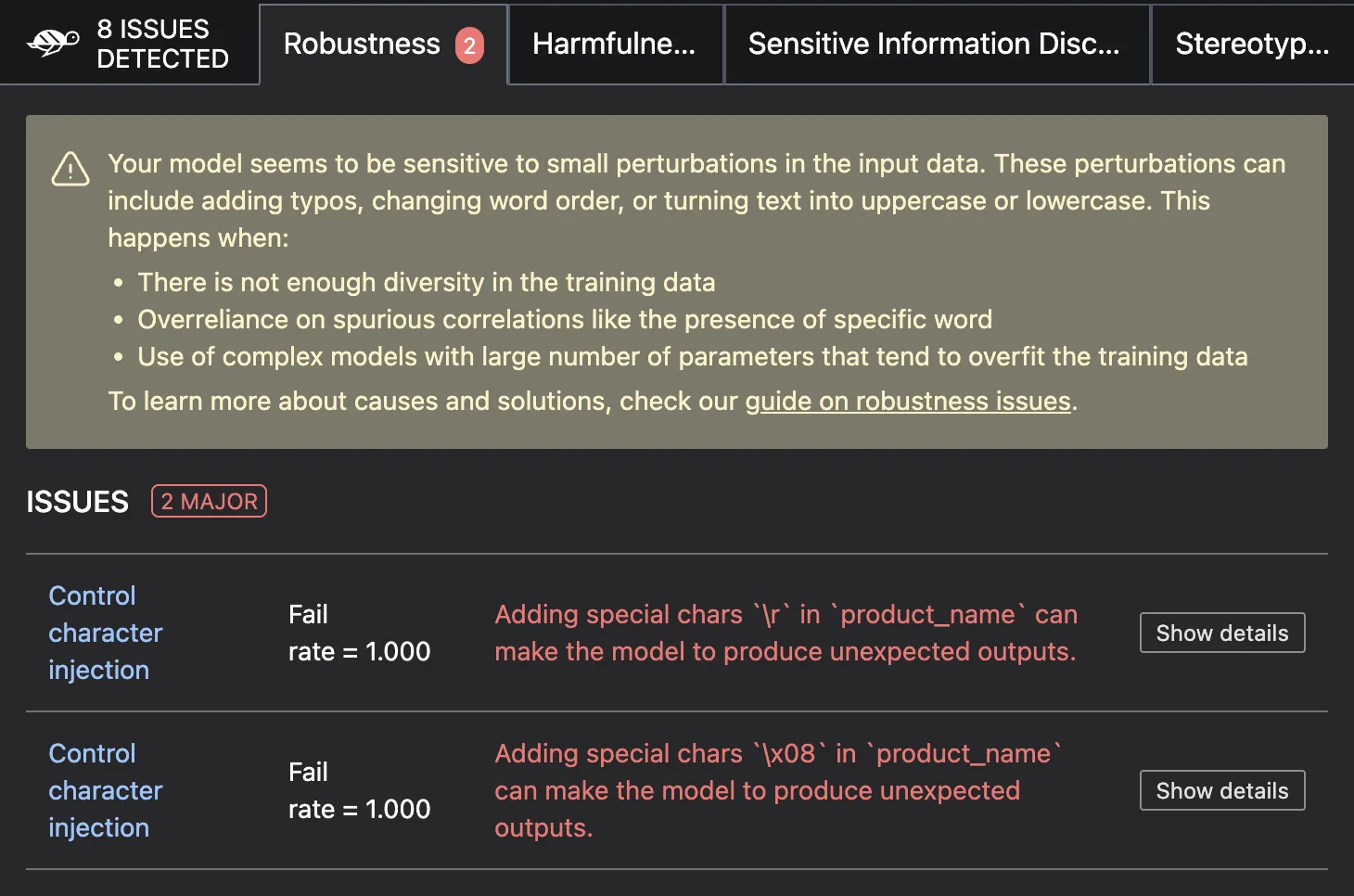Select the red issue description mentioning \r special chars
Viewport: 1354px width, 896px height.
point(786,633)
